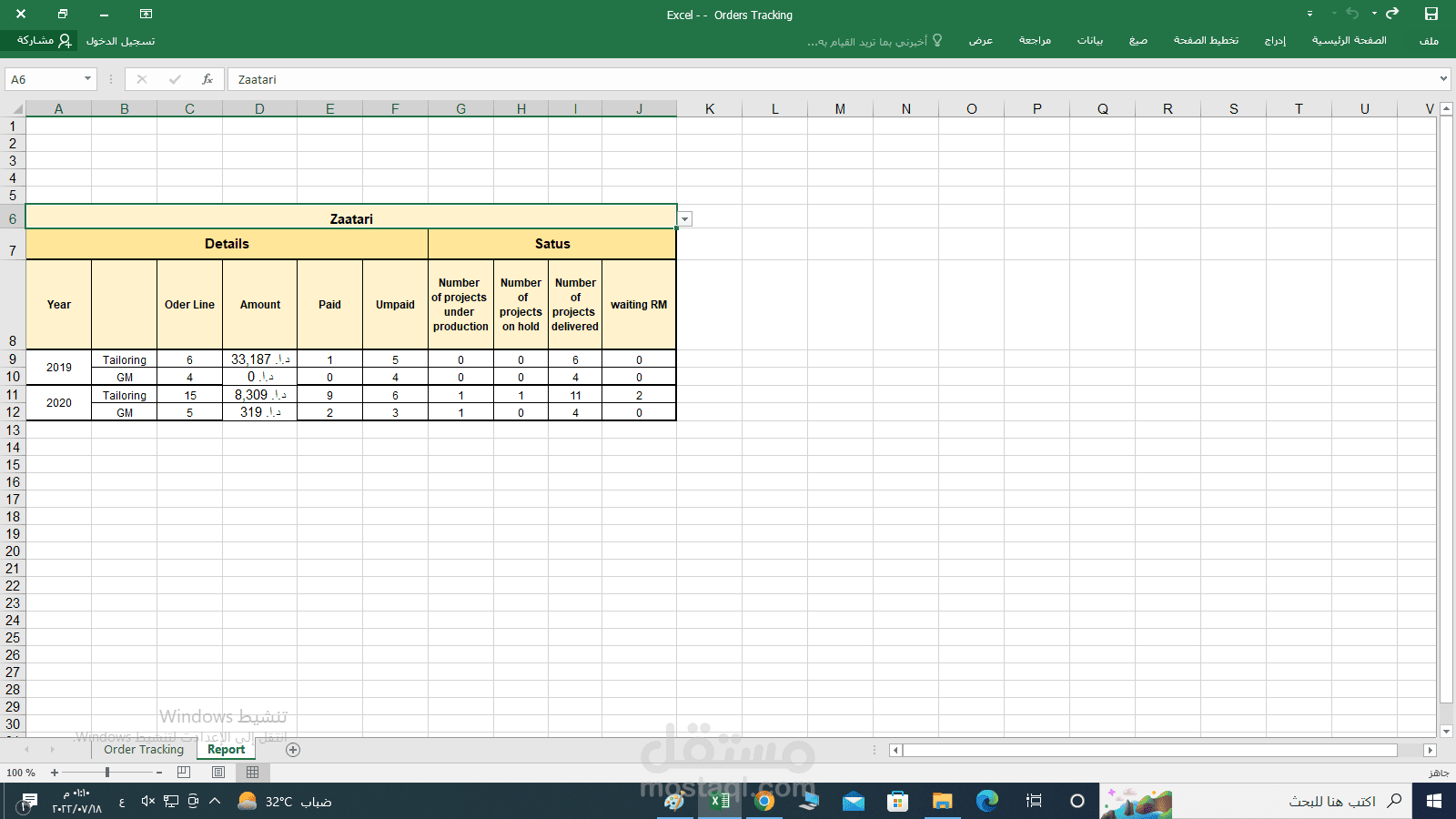Click the Cancel X in formula bar
The height and width of the screenshot is (819, 1456).
click(x=142, y=79)
